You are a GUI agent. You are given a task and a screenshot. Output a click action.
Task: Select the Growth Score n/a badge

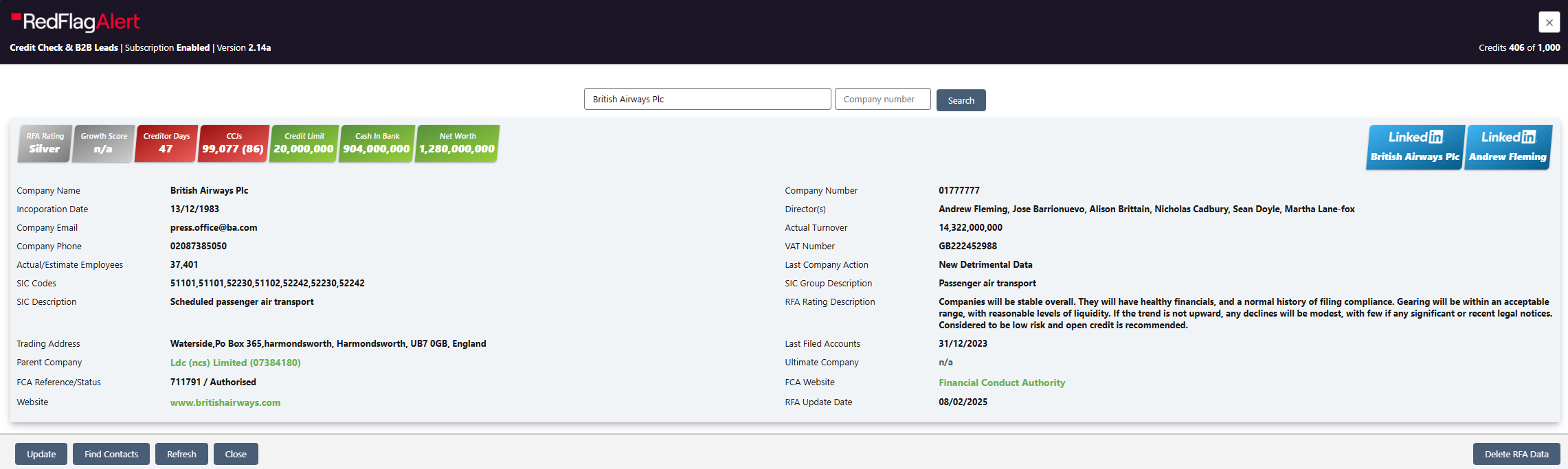(103, 144)
